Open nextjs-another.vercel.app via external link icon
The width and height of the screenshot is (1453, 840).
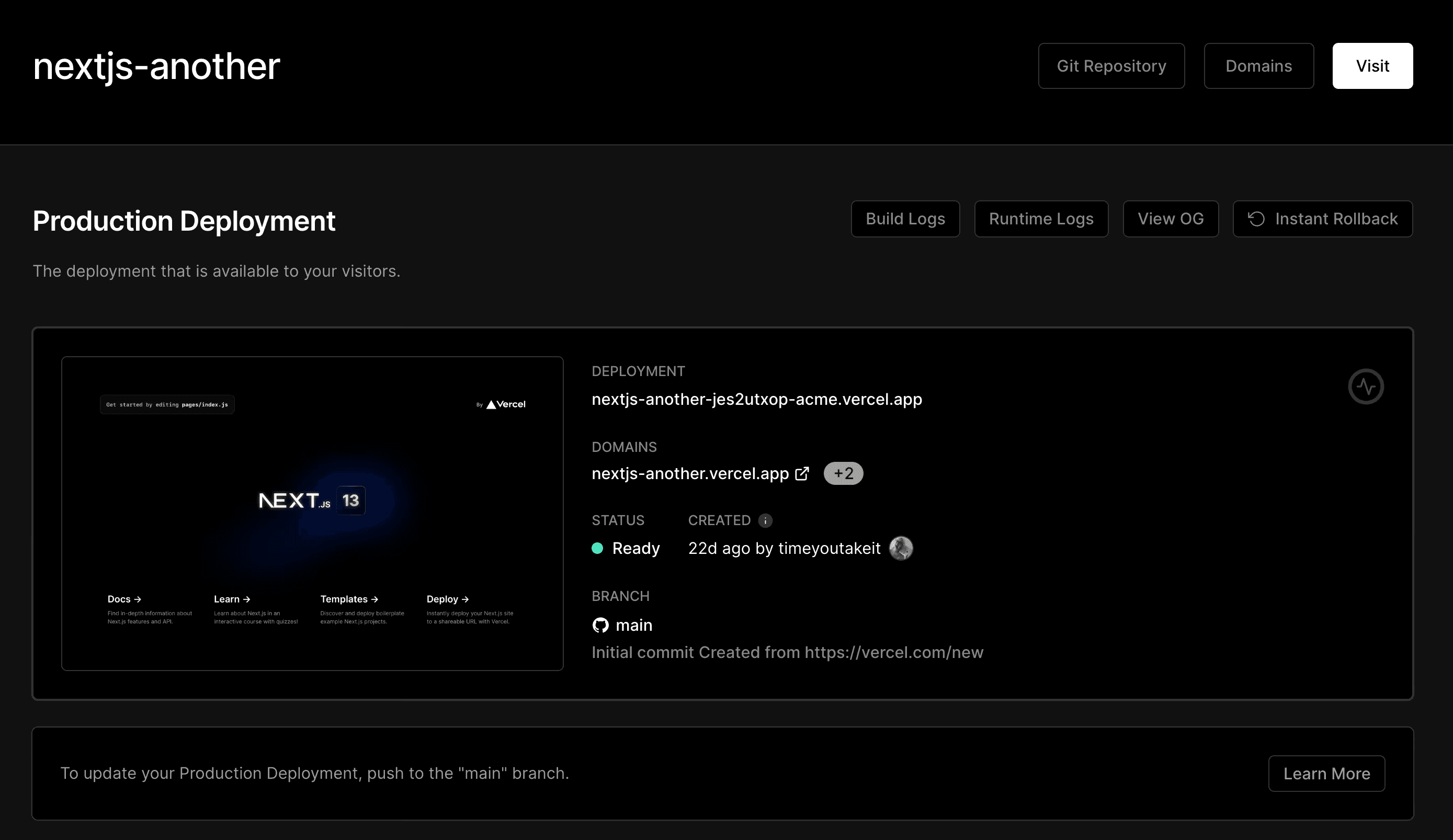803,473
